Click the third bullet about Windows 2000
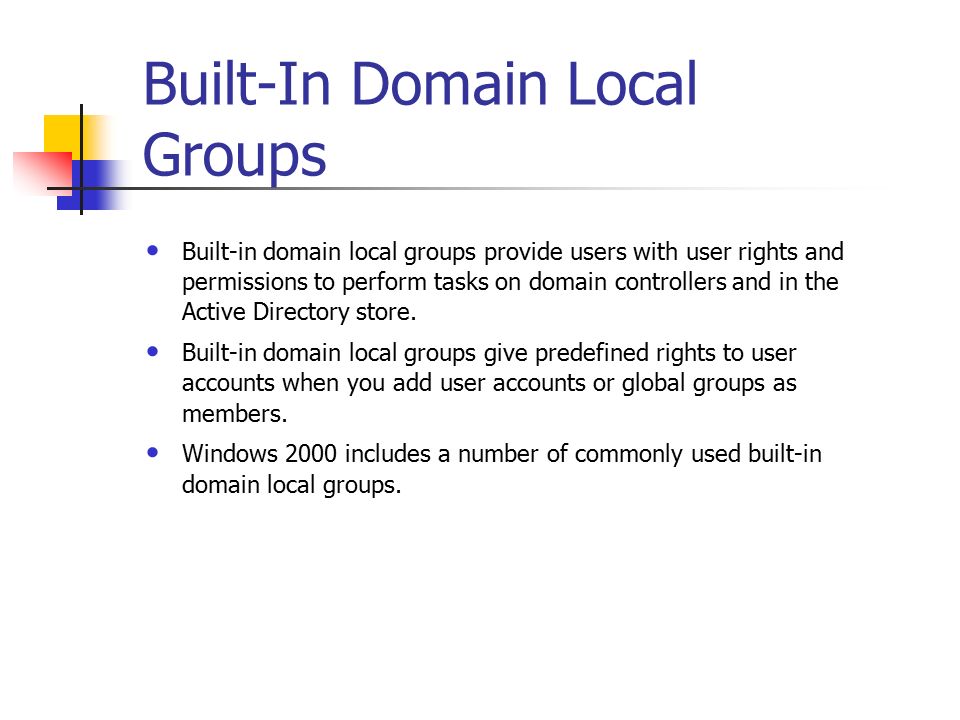The image size is (960, 720). (x=501, y=469)
